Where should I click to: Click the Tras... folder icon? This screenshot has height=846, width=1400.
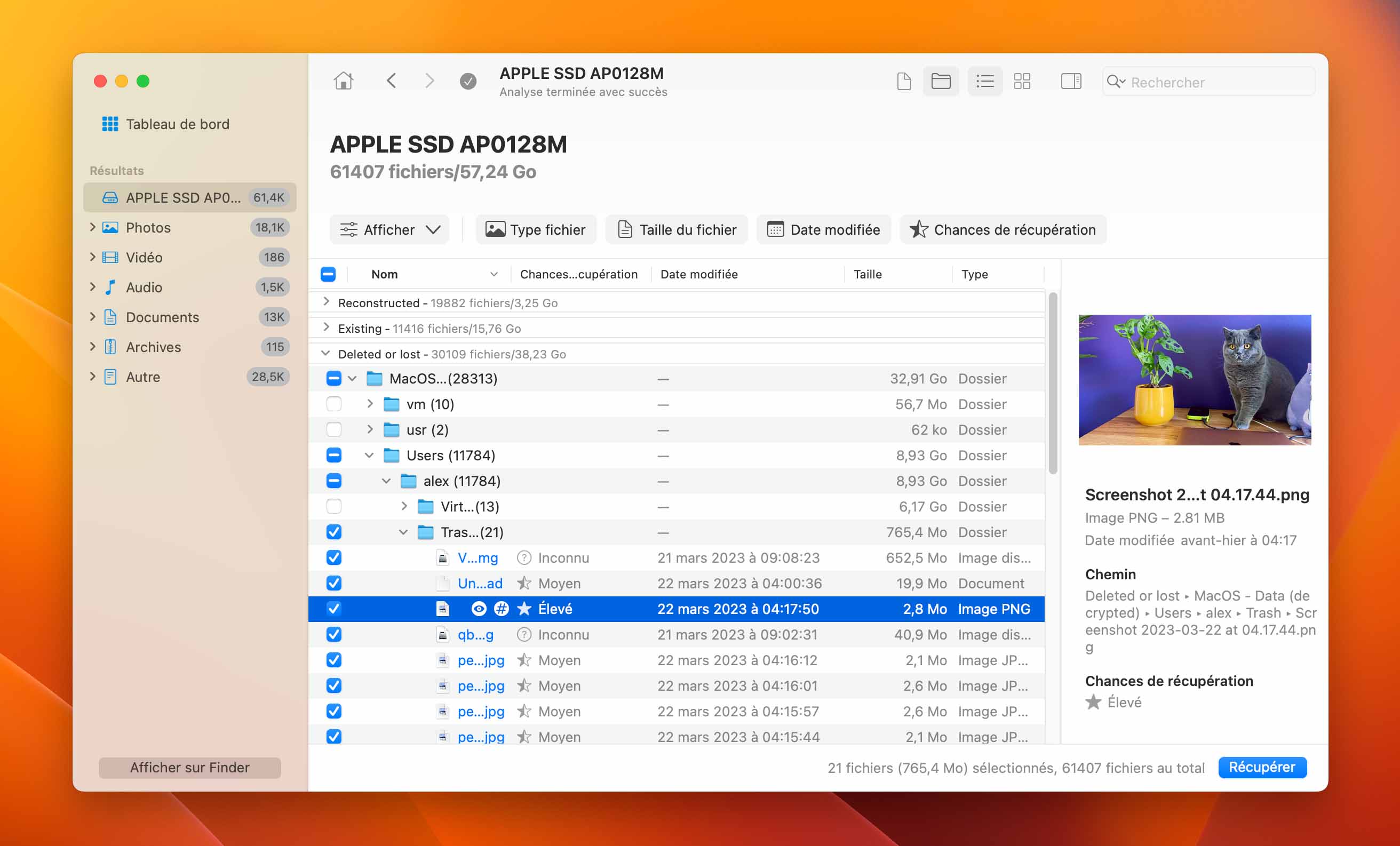pyautogui.click(x=426, y=532)
